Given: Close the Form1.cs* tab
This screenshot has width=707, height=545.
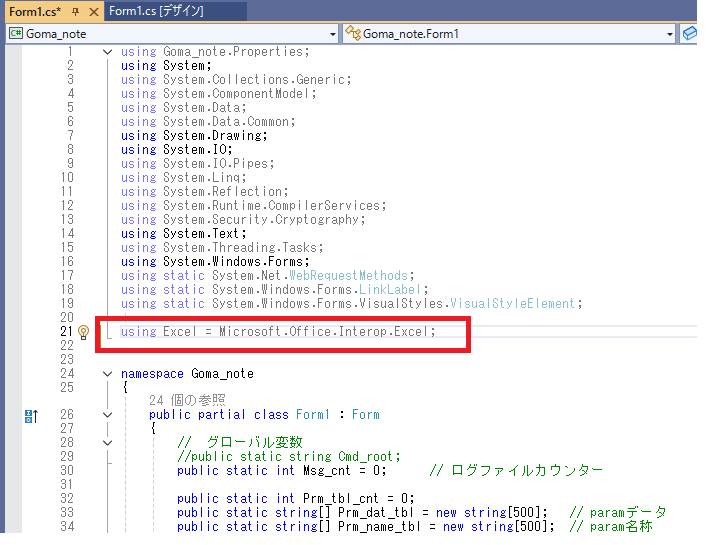Looking at the screenshot, I should pos(93,12).
